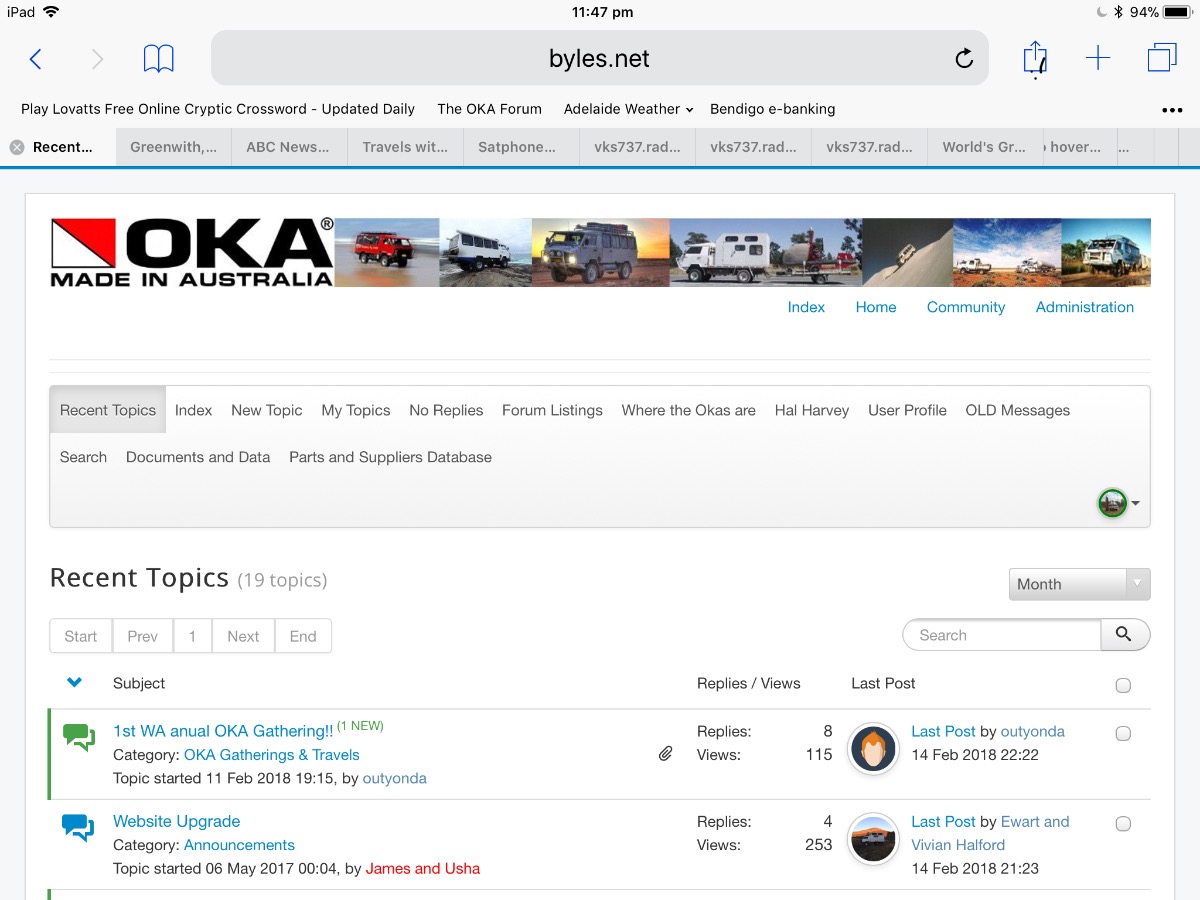This screenshot has width=1200, height=900.
Task: Close the Recent... tab
Action: click(17, 147)
